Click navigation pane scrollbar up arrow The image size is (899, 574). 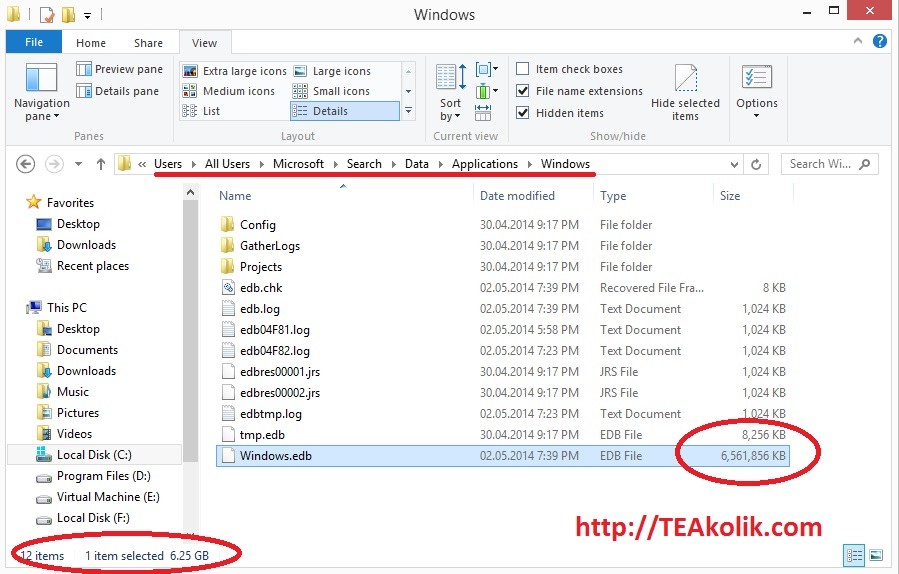pos(190,193)
